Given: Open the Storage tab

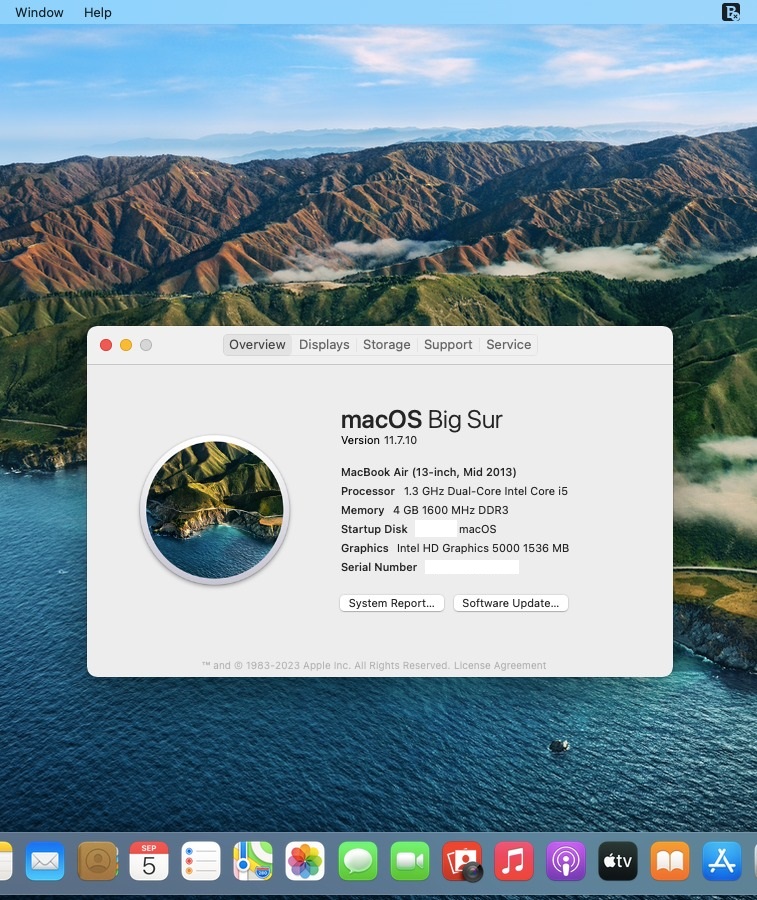Looking at the screenshot, I should coord(387,344).
